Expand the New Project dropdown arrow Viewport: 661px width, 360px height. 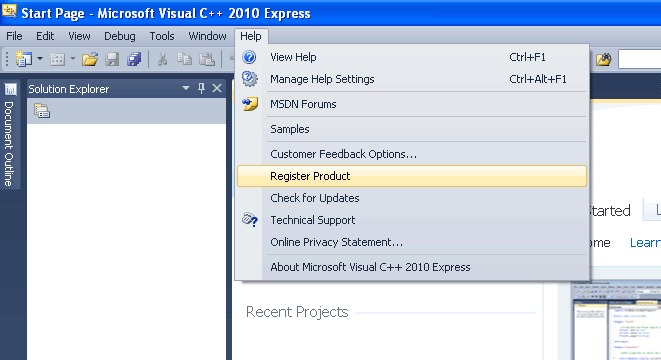40,59
